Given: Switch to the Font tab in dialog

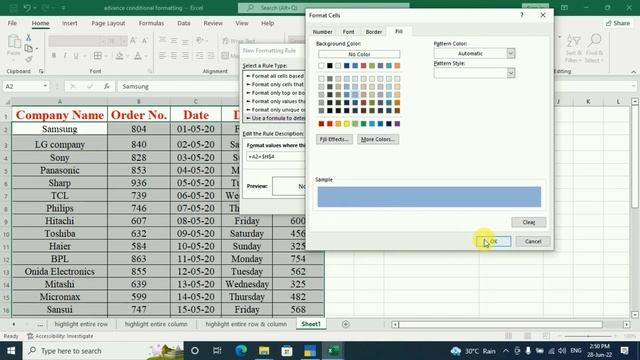Looking at the screenshot, I should [x=348, y=32].
